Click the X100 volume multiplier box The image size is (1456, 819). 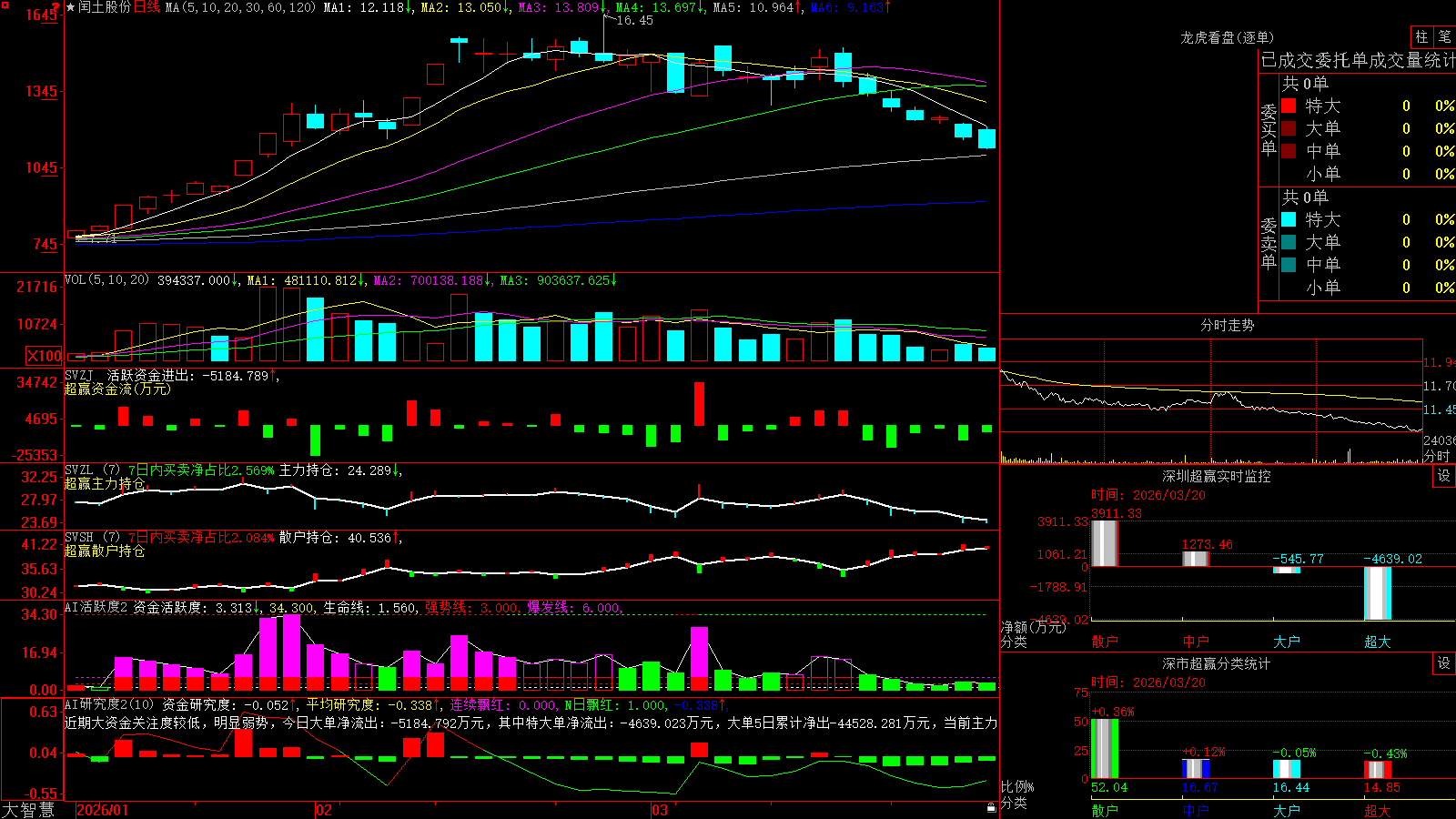click(45, 356)
